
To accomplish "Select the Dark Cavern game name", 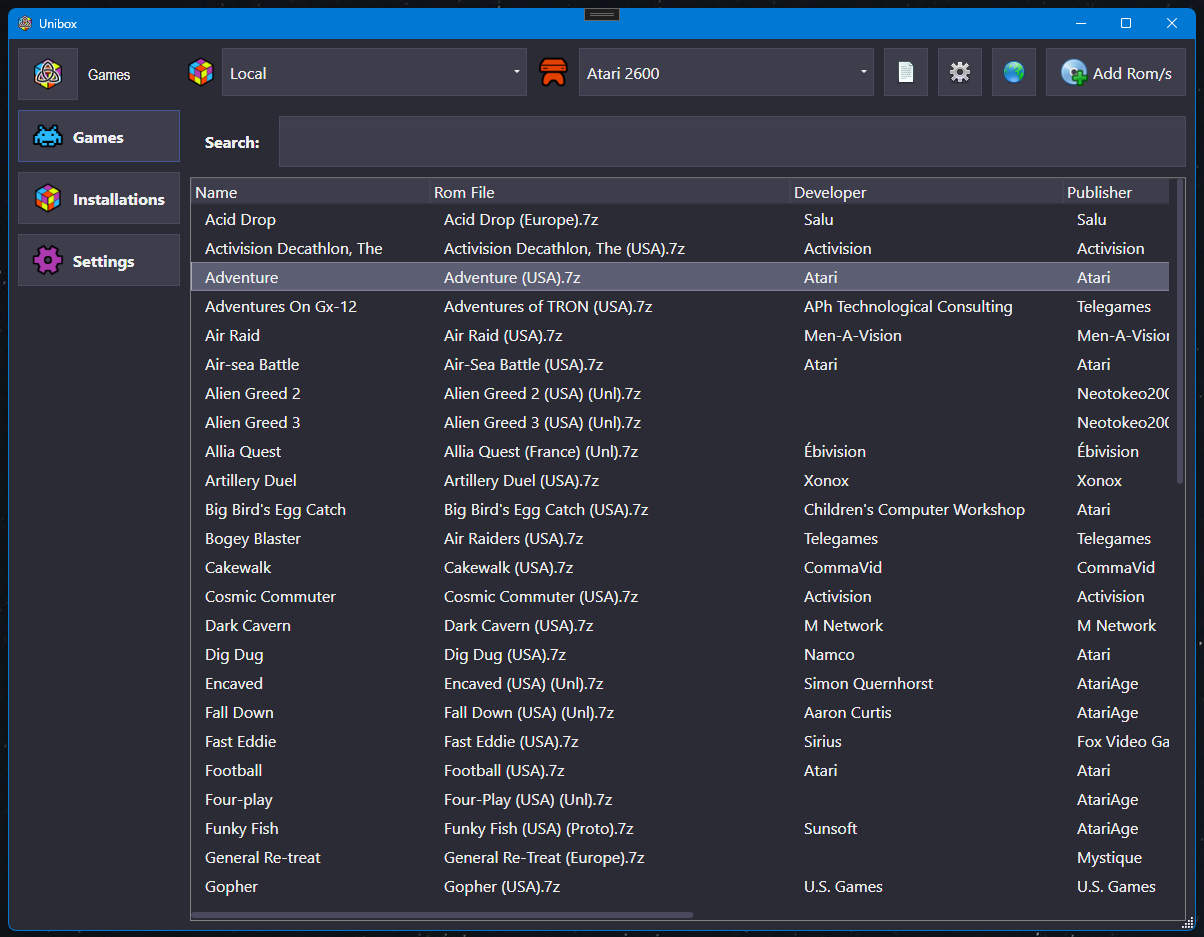I will [x=248, y=625].
